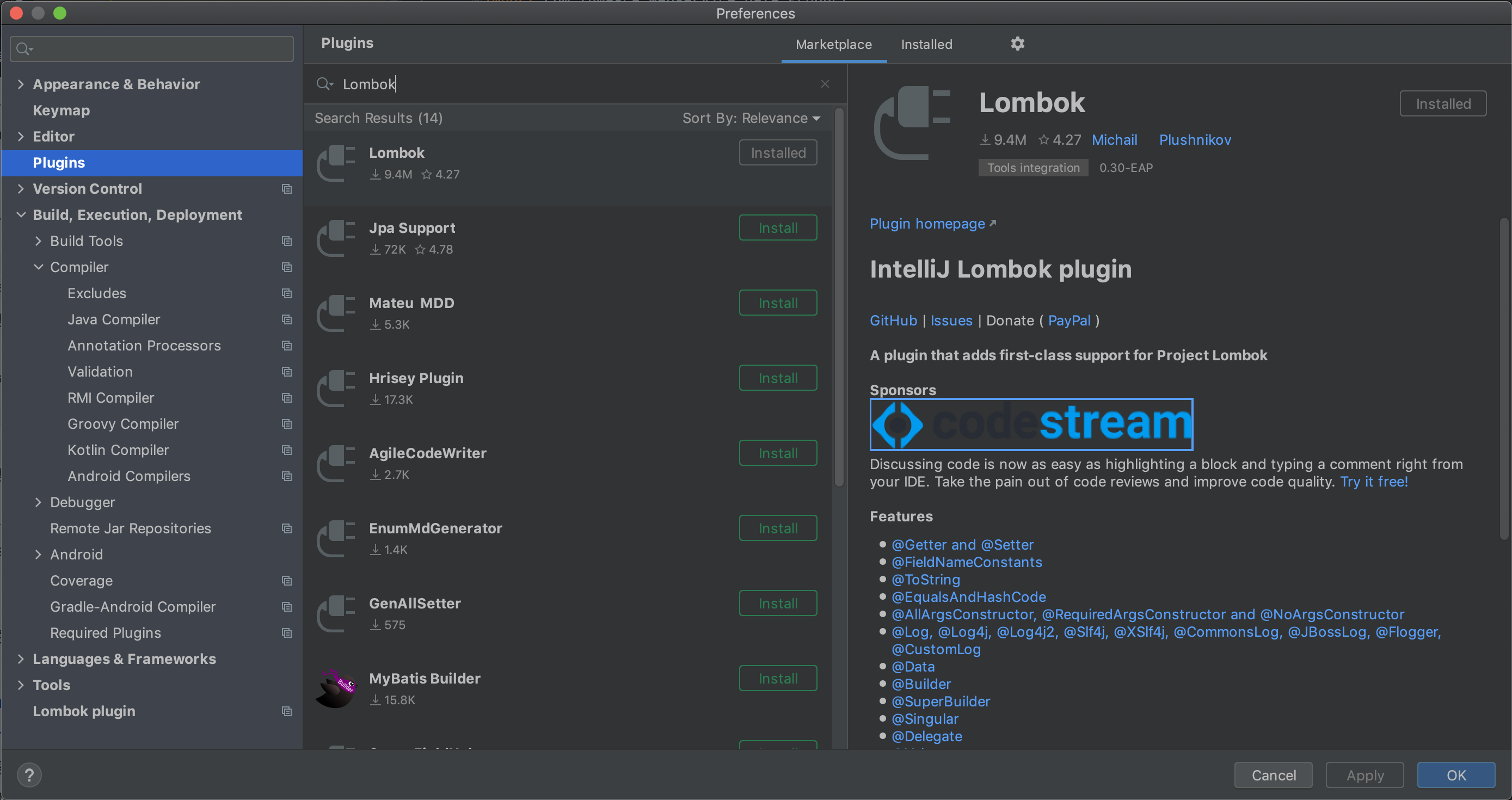
Task: Click the Jpa Support plugin icon
Action: 336,238
